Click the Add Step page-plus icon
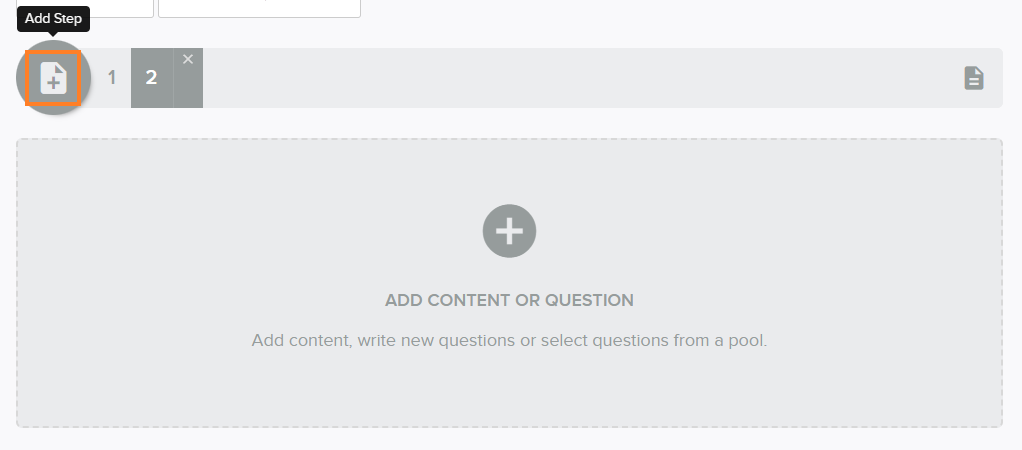 coord(53,78)
